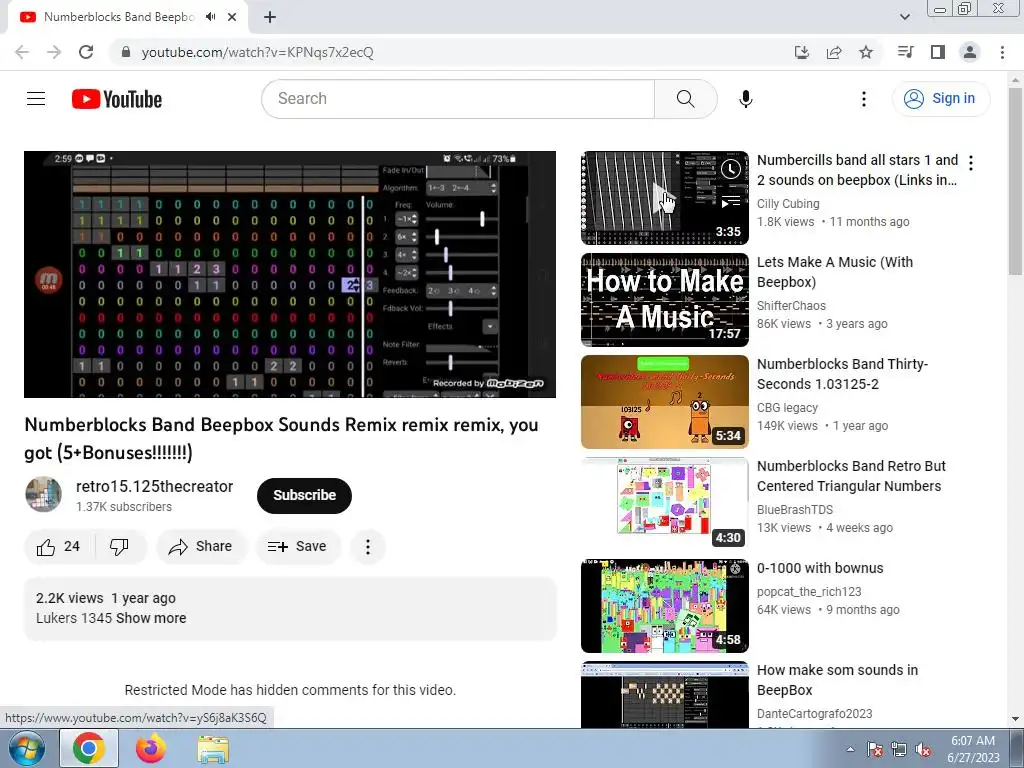
Task: Expand description with Show more
Action: pyautogui.click(x=151, y=618)
